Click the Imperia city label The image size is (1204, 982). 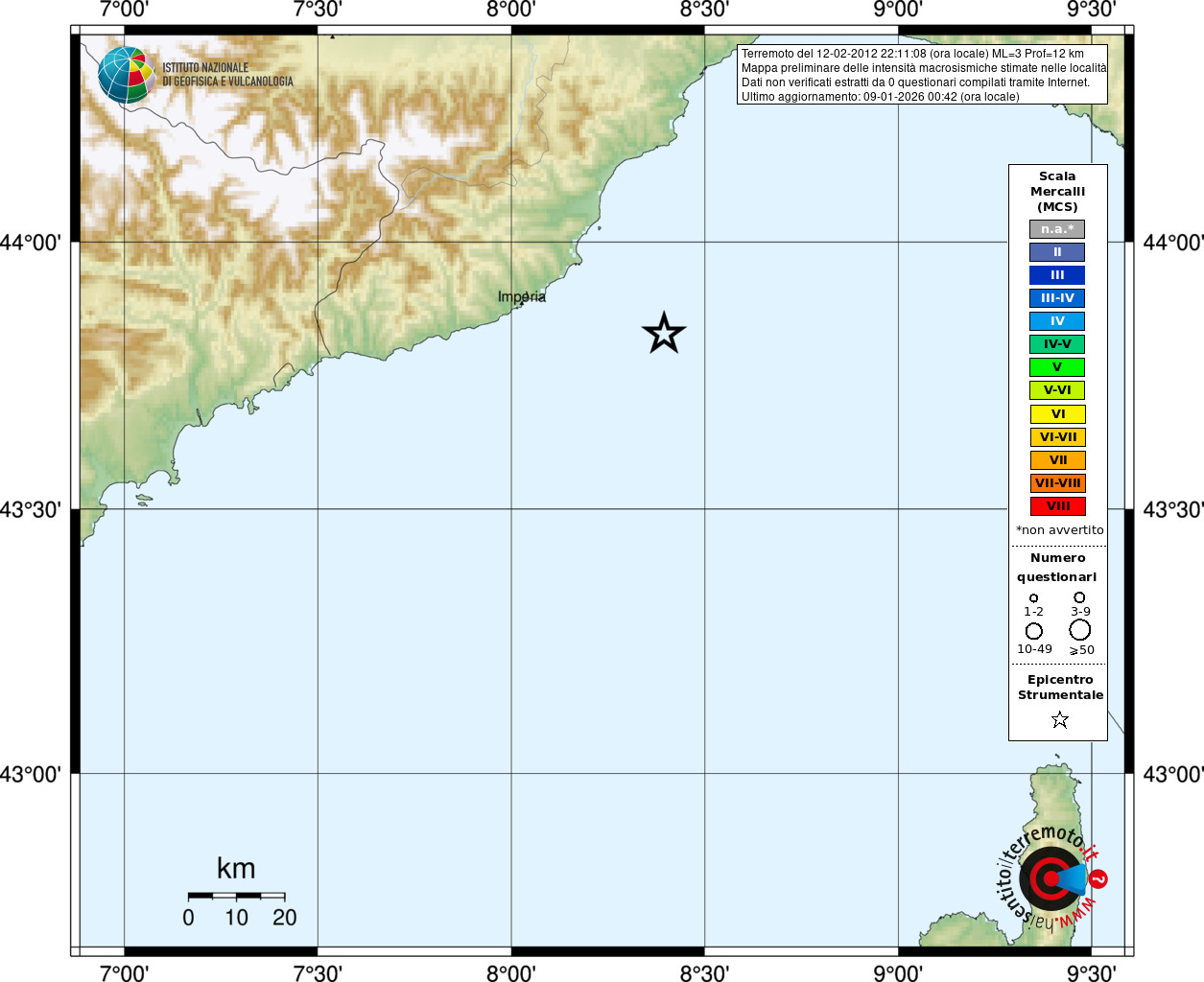pyautogui.click(x=522, y=297)
